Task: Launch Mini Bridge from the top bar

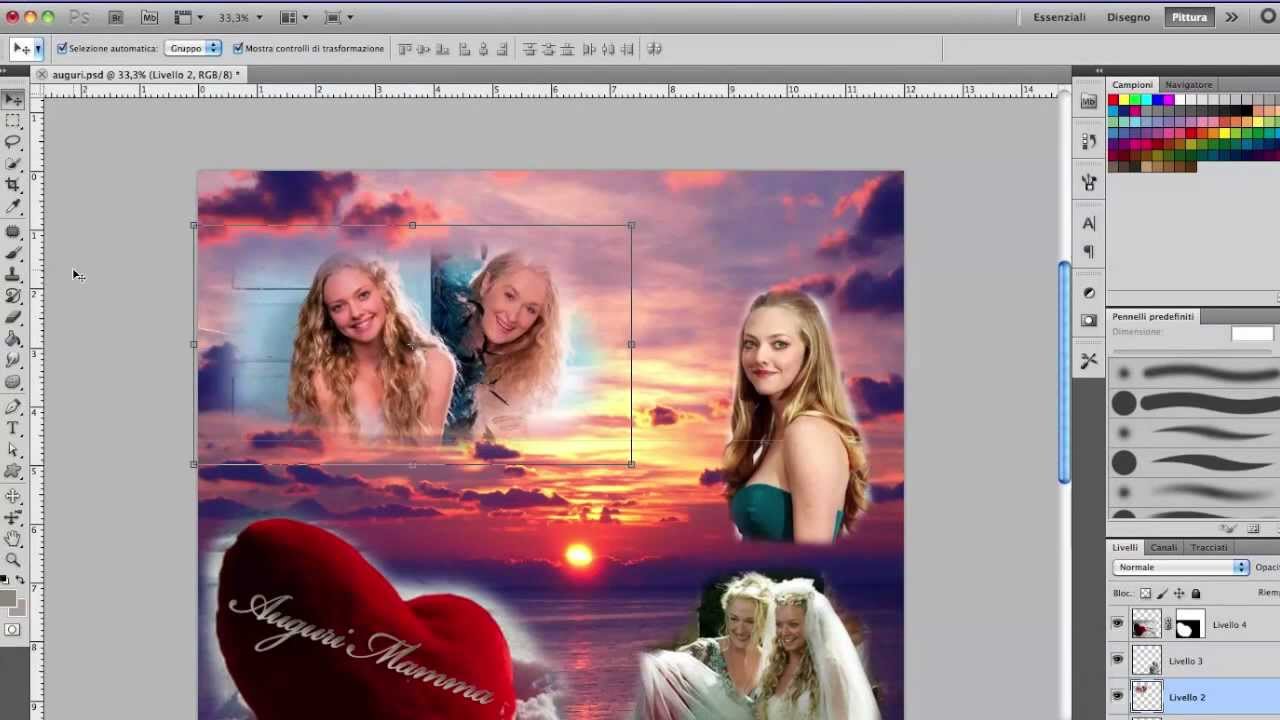Action: [149, 17]
